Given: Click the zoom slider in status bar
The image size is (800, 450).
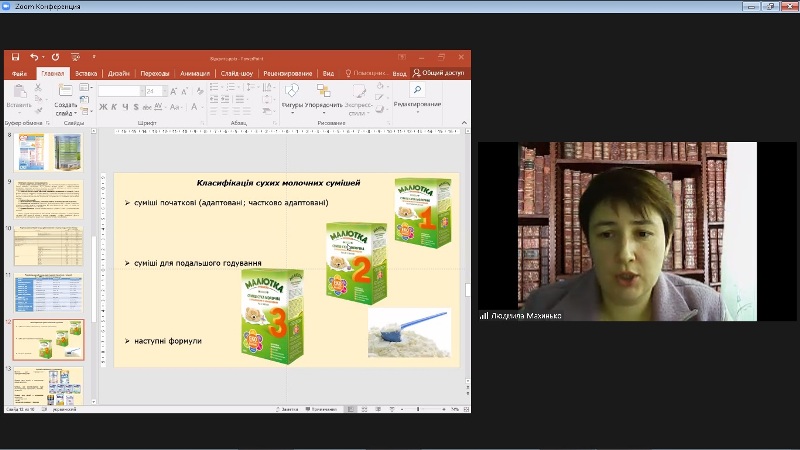Looking at the screenshot, I should pos(420,409).
